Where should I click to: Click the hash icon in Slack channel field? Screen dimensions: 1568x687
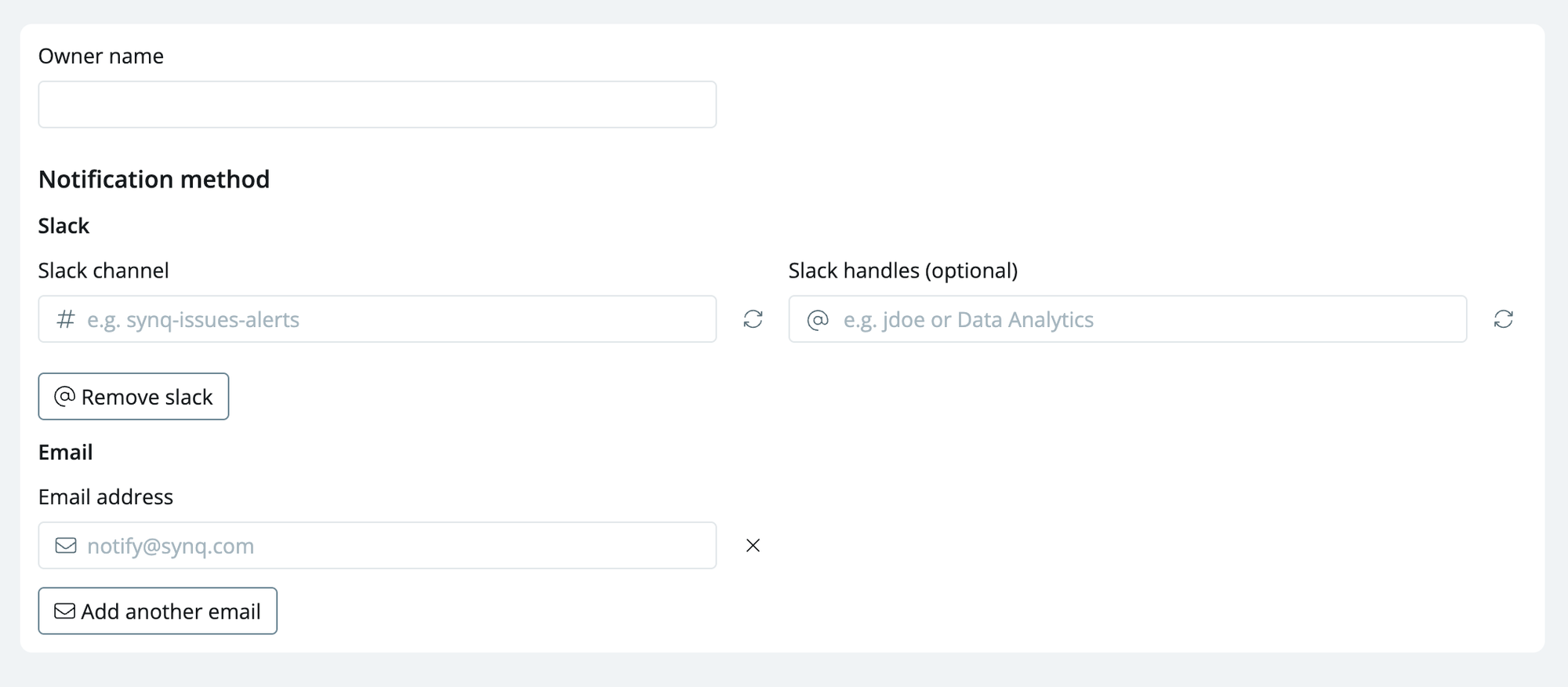(x=66, y=319)
